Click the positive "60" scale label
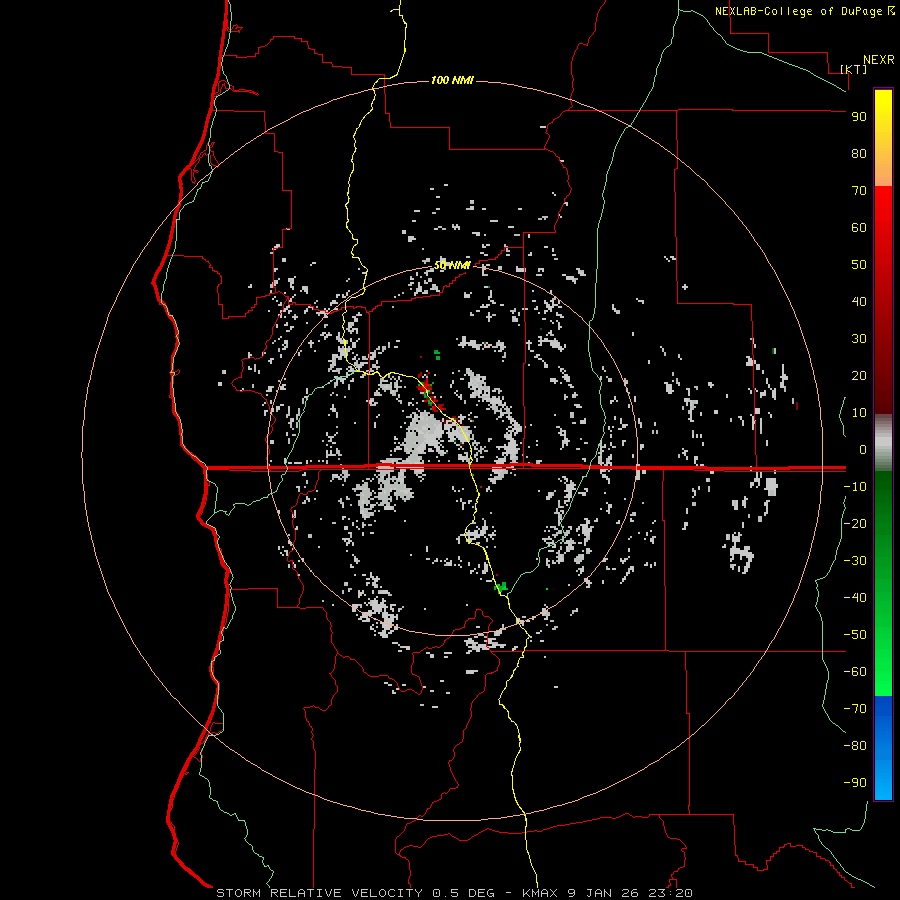 pyautogui.click(x=859, y=227)
